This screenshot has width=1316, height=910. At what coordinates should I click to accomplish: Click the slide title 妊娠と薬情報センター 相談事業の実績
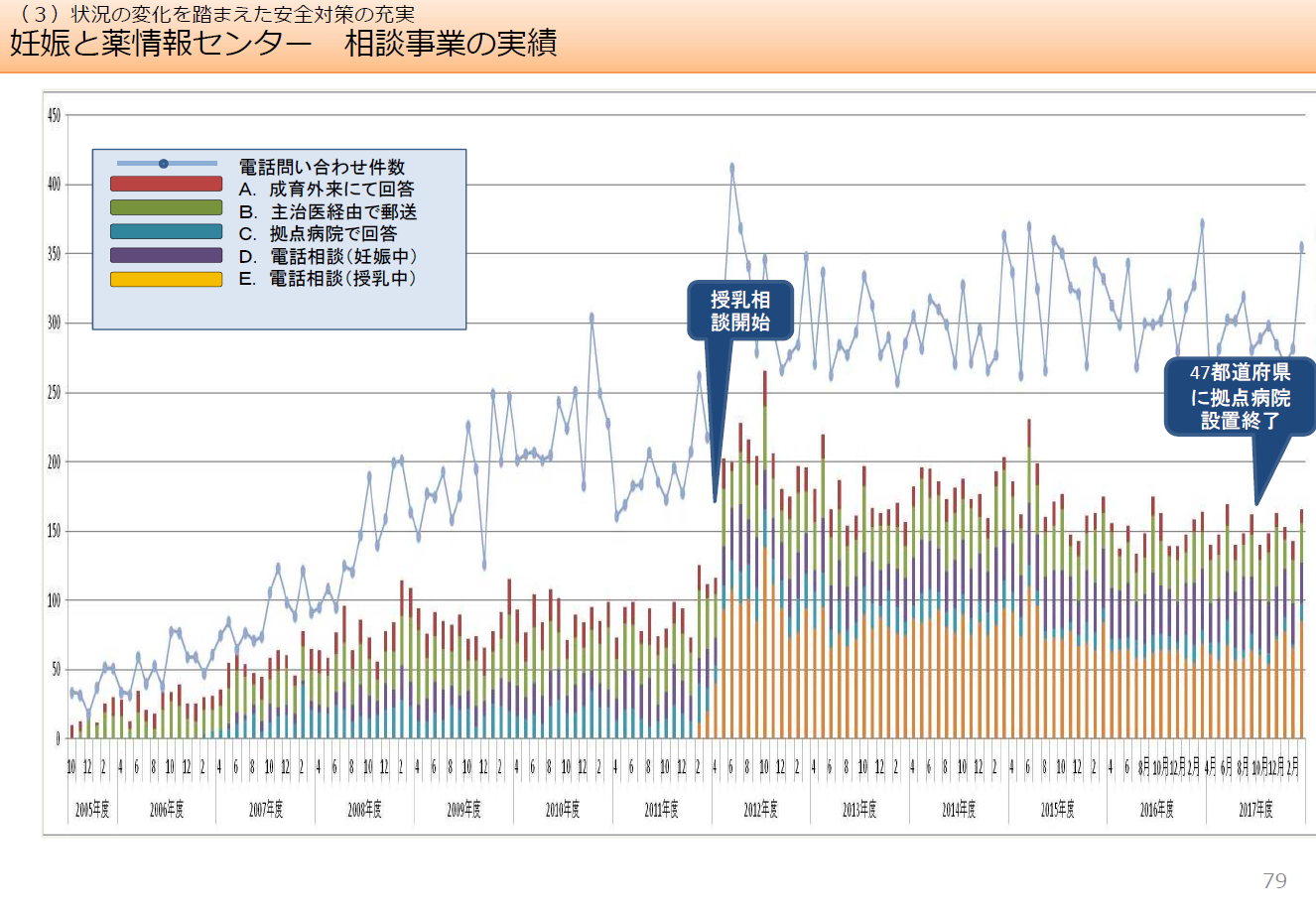point(284,44)
